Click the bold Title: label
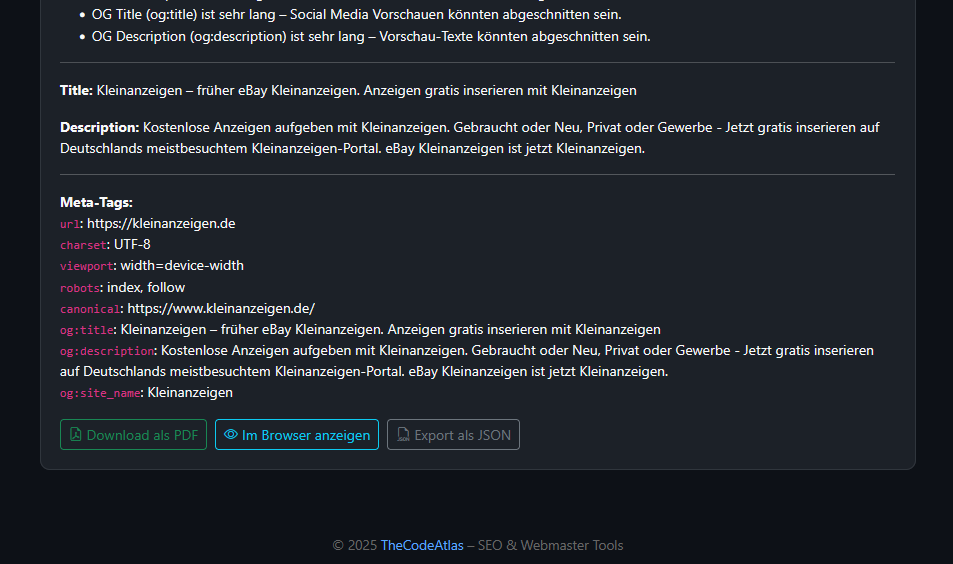 click(x=76, y=91)
